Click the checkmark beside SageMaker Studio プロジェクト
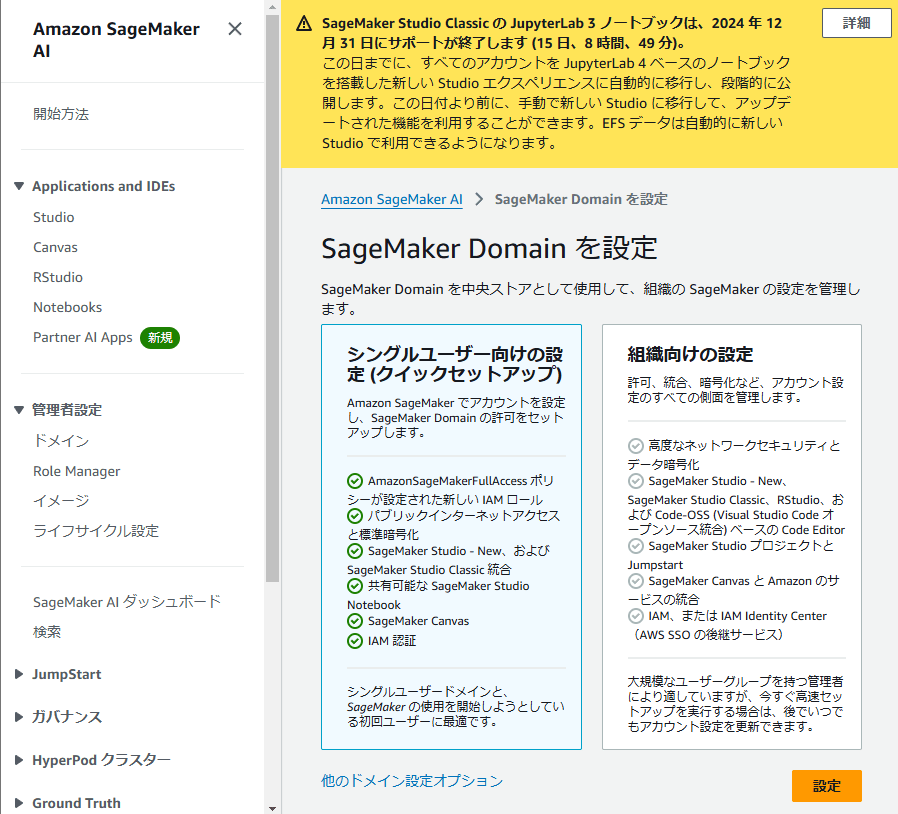This screenshot has height=814, width=898. coord(636,546)
